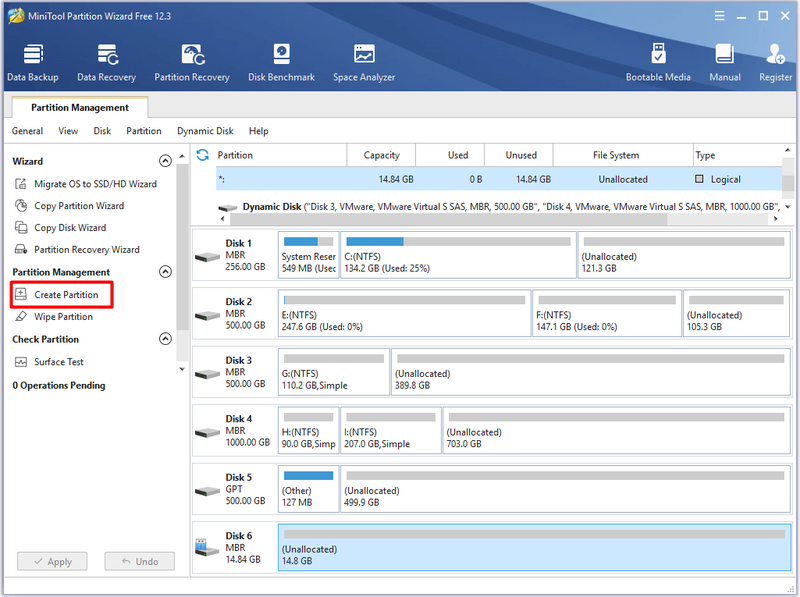Image resolution: width=800 pixels, height=597 pixels.
Task: Collapse the Check Partition section
Action: 165,338
